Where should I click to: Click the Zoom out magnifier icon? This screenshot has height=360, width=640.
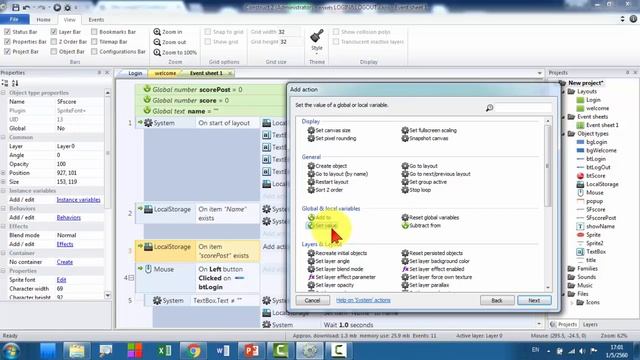tap(157, 42)
